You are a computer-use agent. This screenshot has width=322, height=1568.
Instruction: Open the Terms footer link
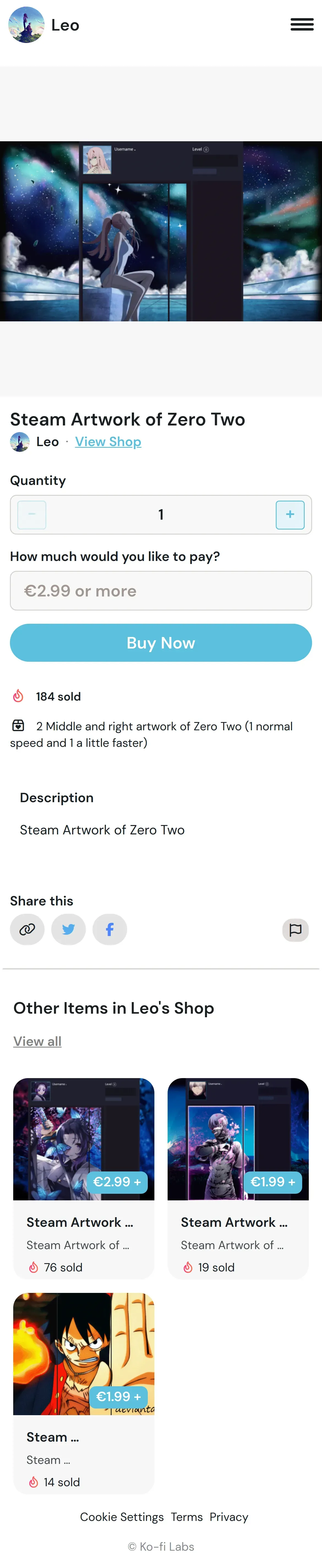[186, 1517]
